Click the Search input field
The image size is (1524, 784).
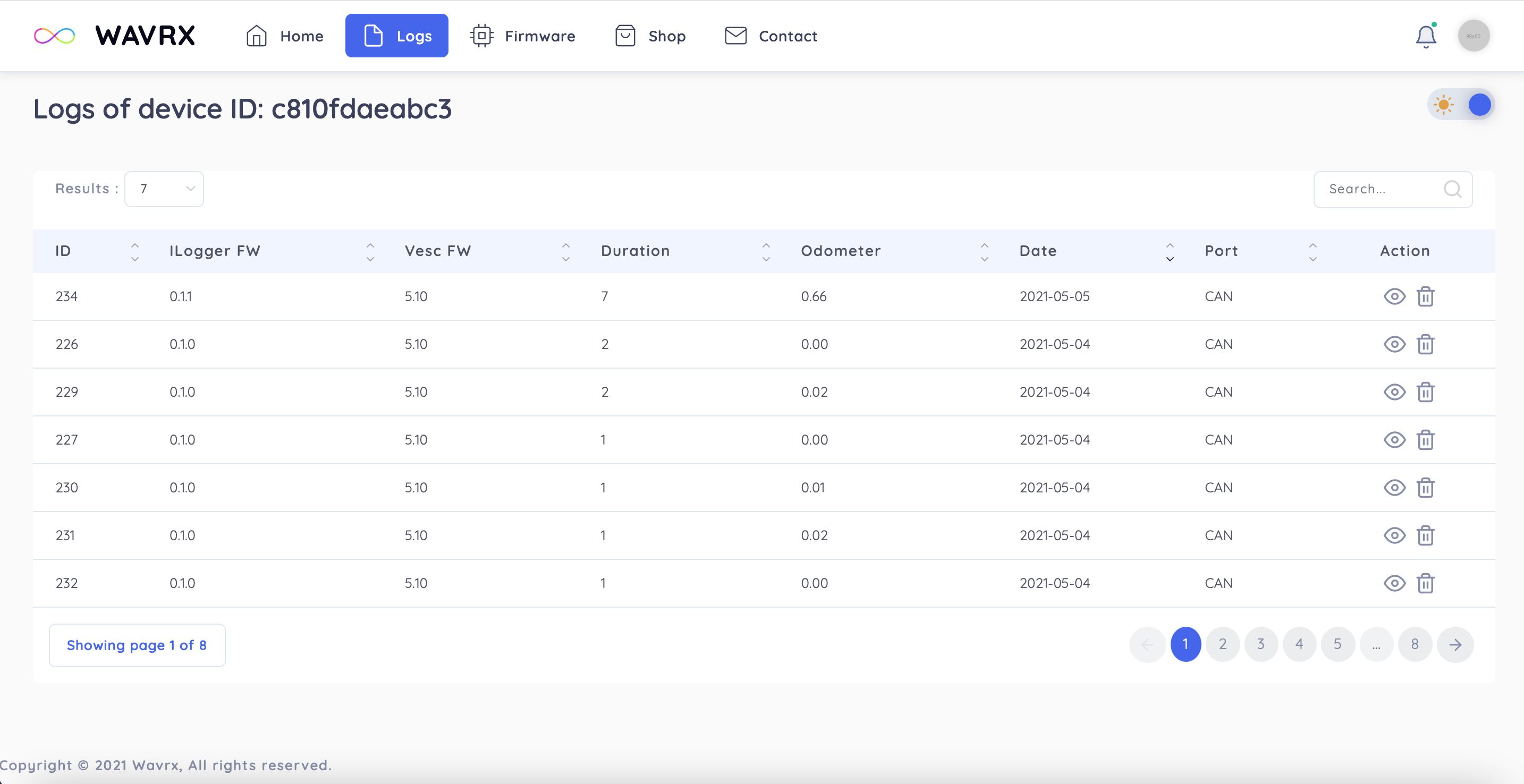1378,189
